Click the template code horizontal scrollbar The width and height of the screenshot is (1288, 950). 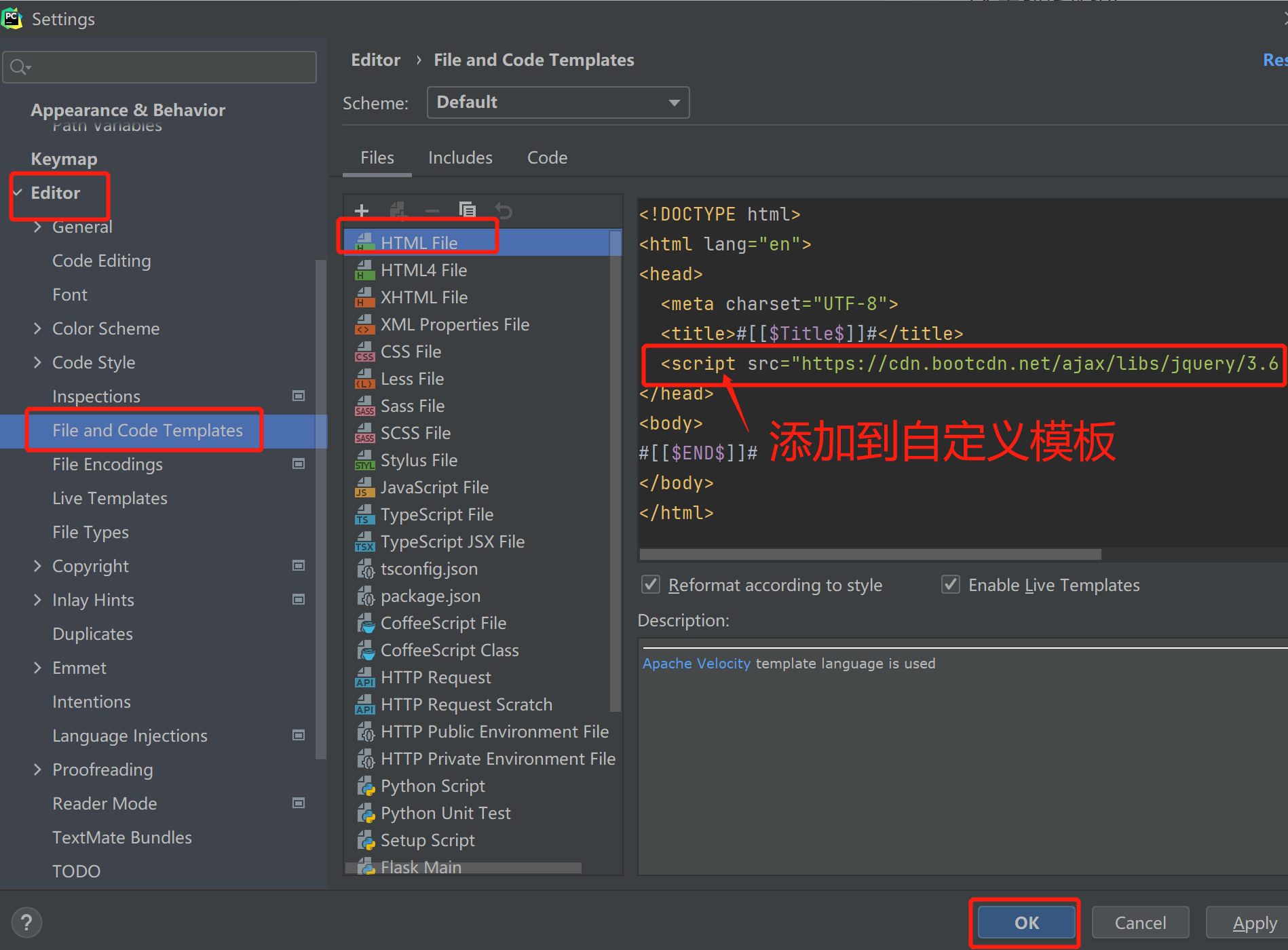pyautogui.click(x=870, y=554)
